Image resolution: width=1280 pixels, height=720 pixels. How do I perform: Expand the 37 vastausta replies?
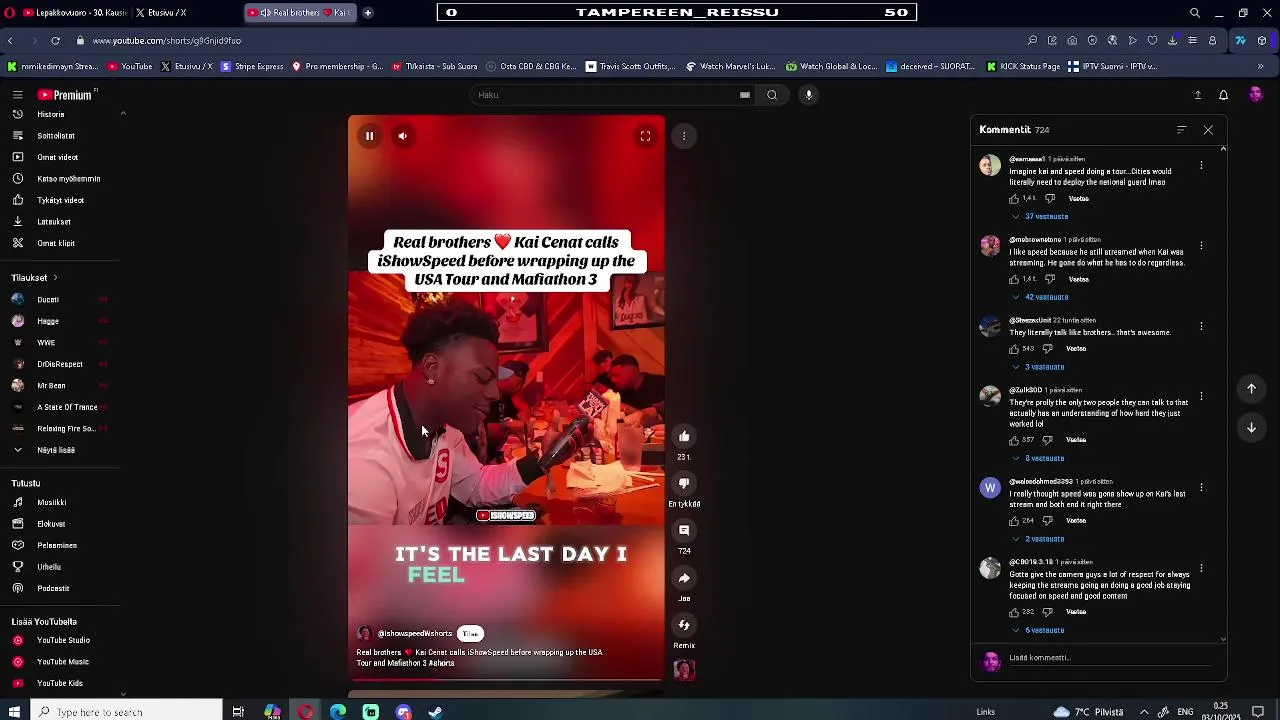coord(1040,217)
